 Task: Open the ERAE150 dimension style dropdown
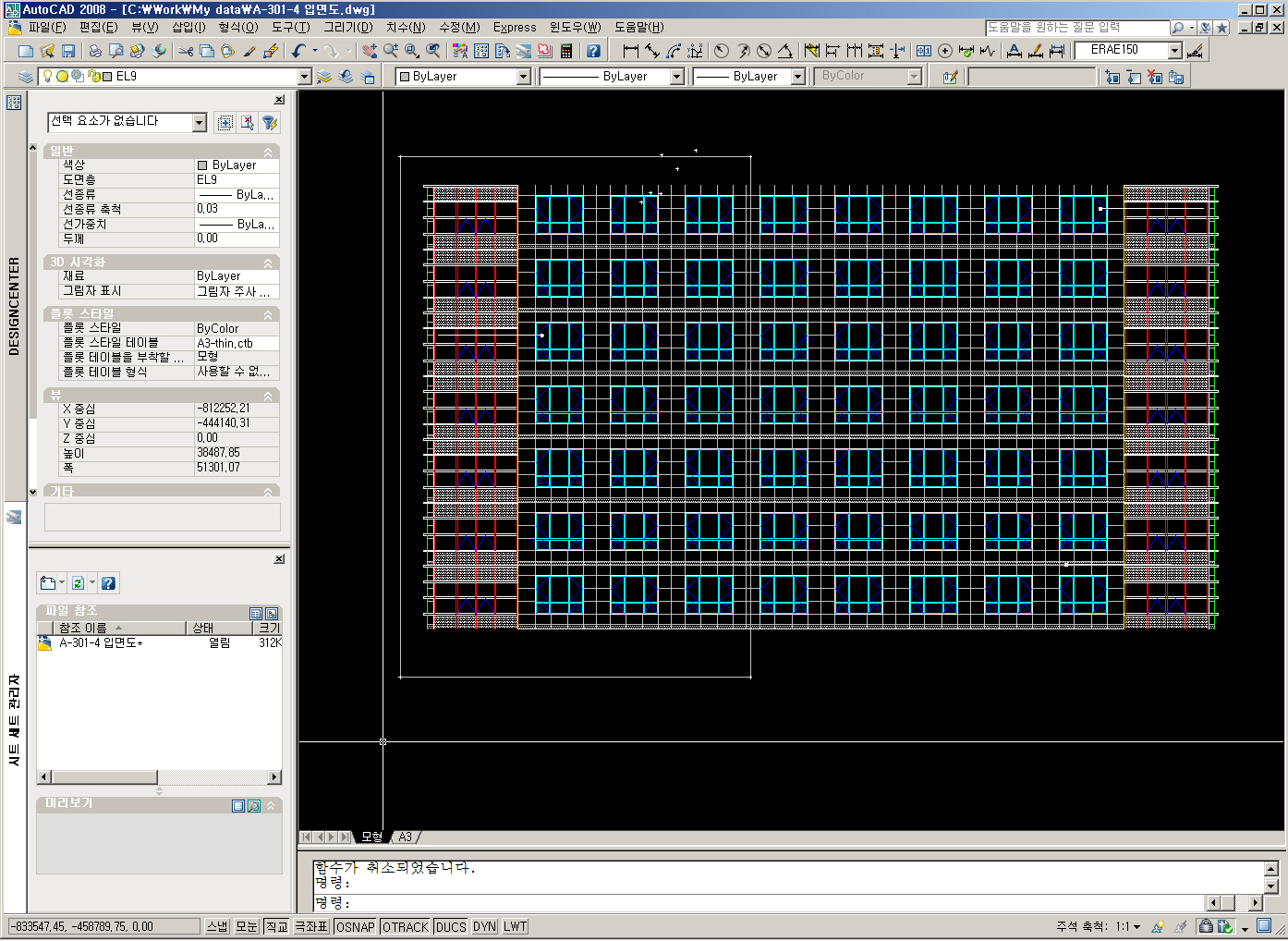click(x=1174, y=50)
